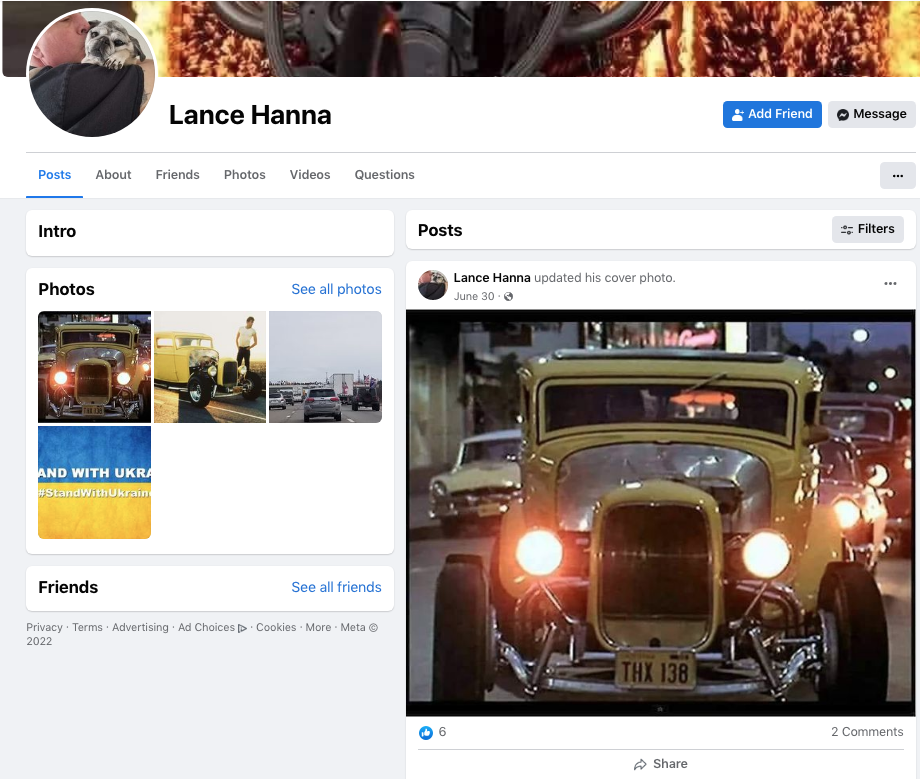View the Questions tab
Screen dimensions: 920x779
pyautogui.click(x=384, y=175)
